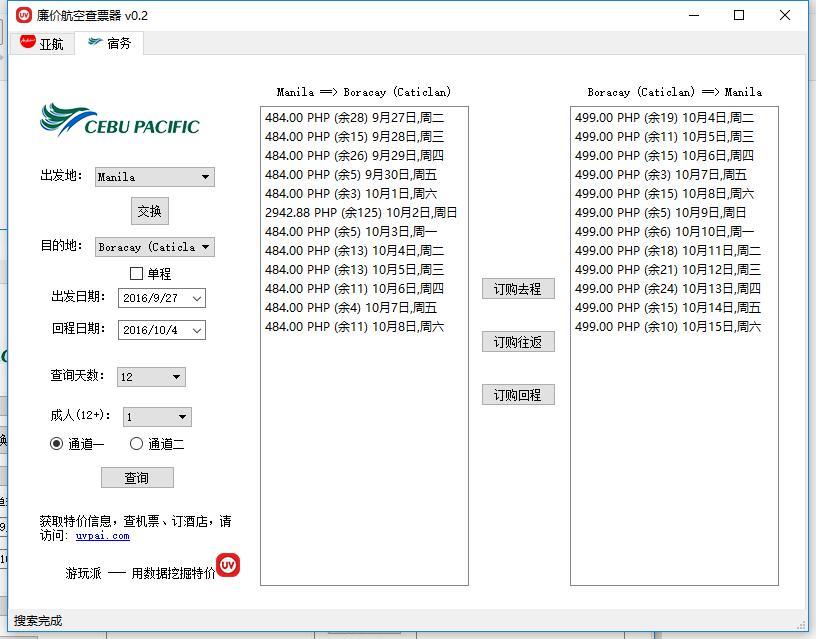The width and height of the screenshot is (816, 639).
Task: Maximize the 廉价航空查票器 window
Action: click(738, 15)
